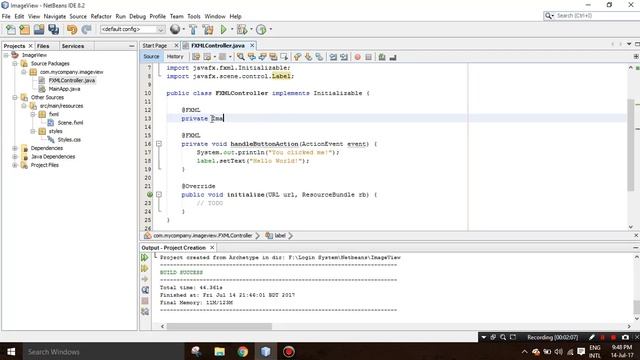This screenshot has width=640, height=360.
Task: Click the Debug Project icon
Action: 242,29
